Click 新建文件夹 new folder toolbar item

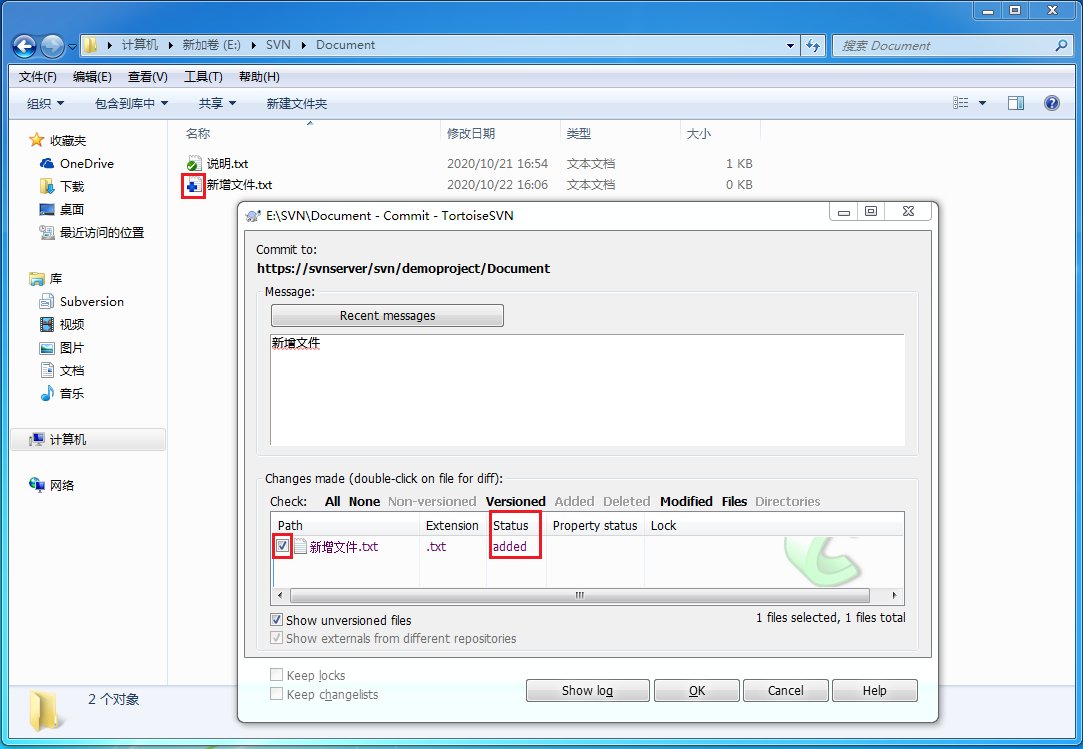click(297, 103)
